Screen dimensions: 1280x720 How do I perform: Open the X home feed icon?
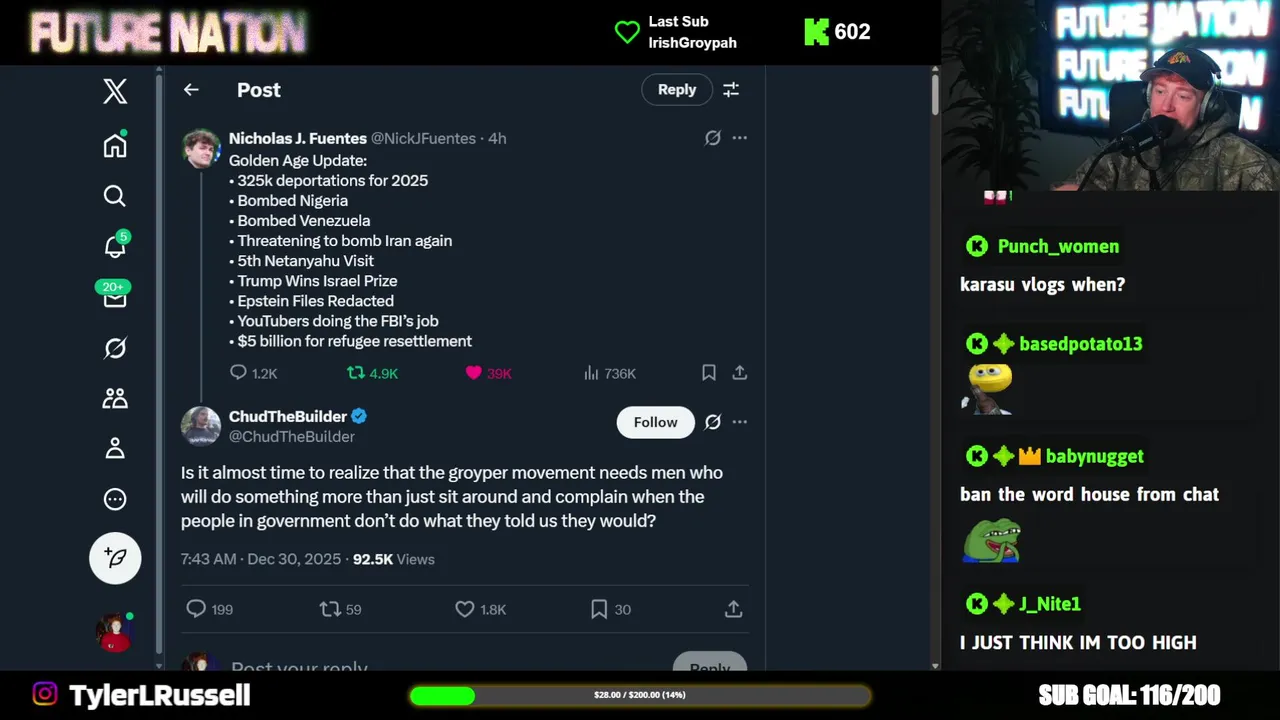coord(115,145)
